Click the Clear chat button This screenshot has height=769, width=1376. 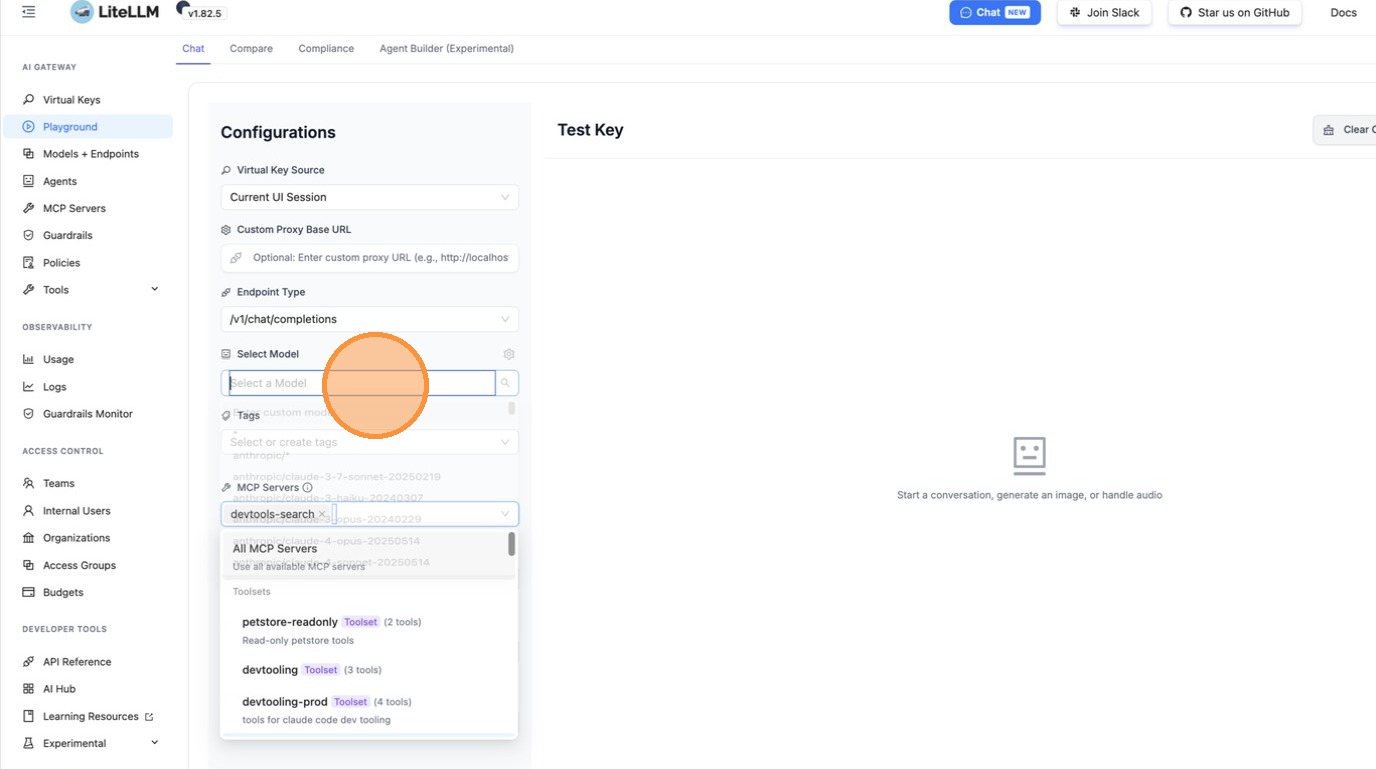[x=1346, y=130]
